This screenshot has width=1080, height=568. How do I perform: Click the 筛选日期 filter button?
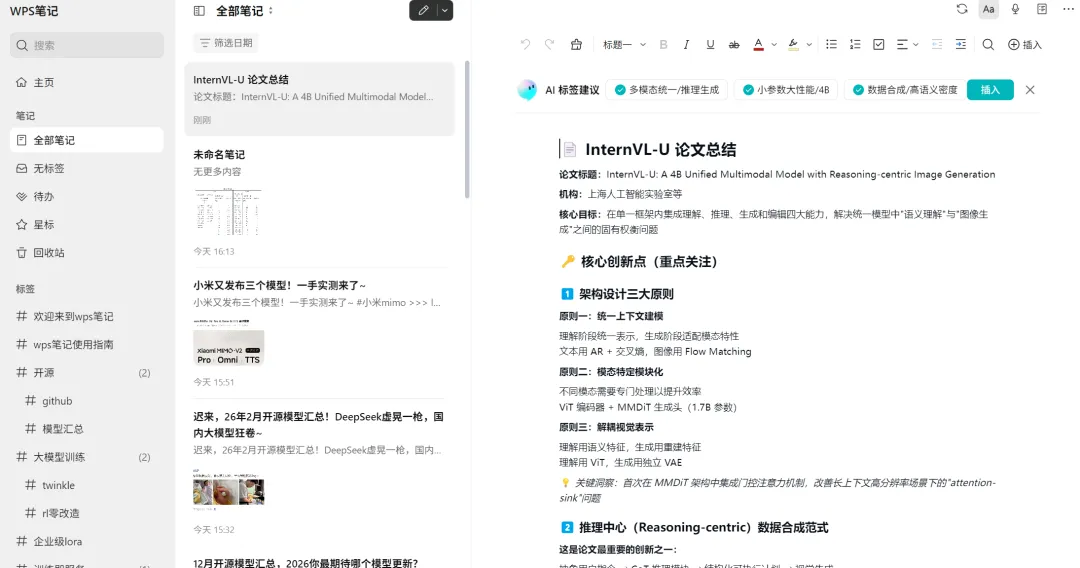226,43
